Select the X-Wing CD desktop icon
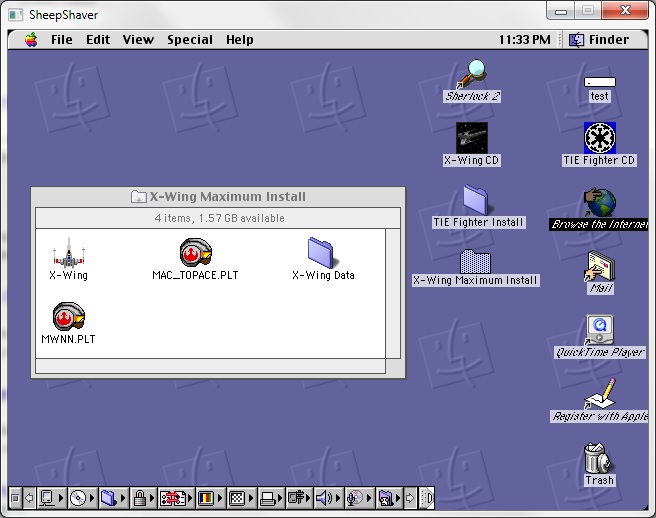 (472, 144)
